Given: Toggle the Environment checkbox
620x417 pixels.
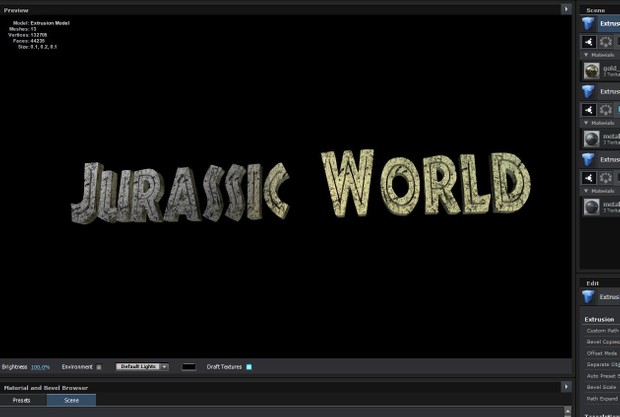Looking at the screenshot, I should click(99, 367).
